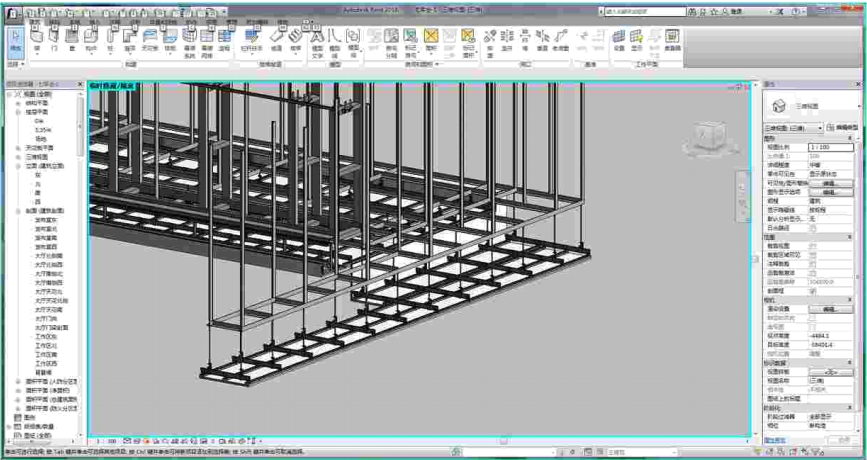Choose the Curtain Grid (幕墙网格) icon
Screen dimensions: 867x460
pos(207,36)
